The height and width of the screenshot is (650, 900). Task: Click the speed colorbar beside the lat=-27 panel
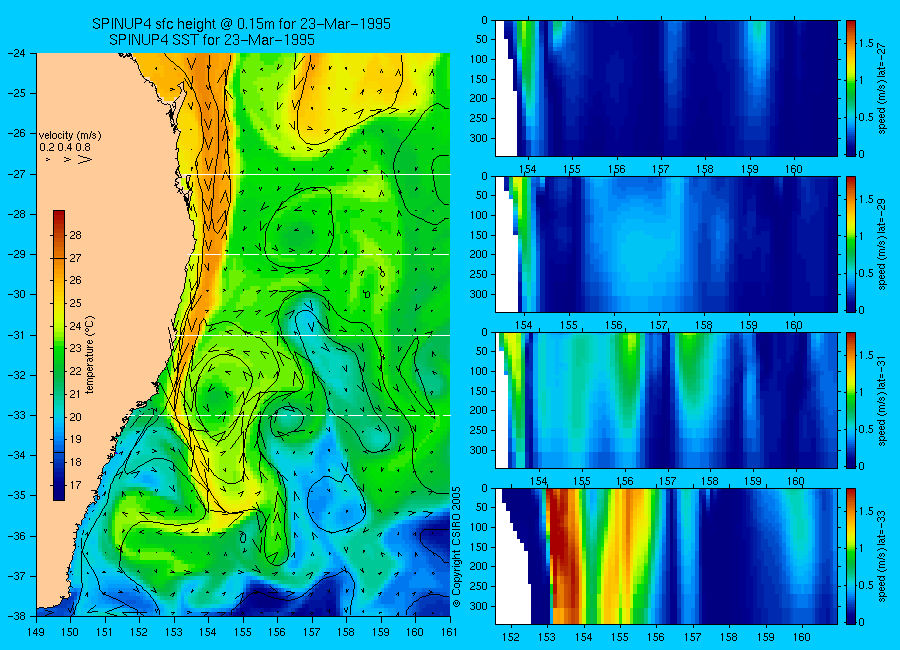[851, 88]
